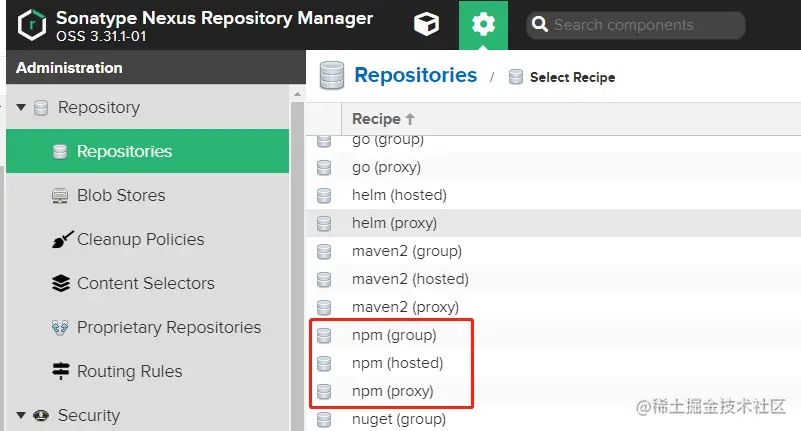
Task: Click database icon beside maven2 (group)
Action: point(324,252)
